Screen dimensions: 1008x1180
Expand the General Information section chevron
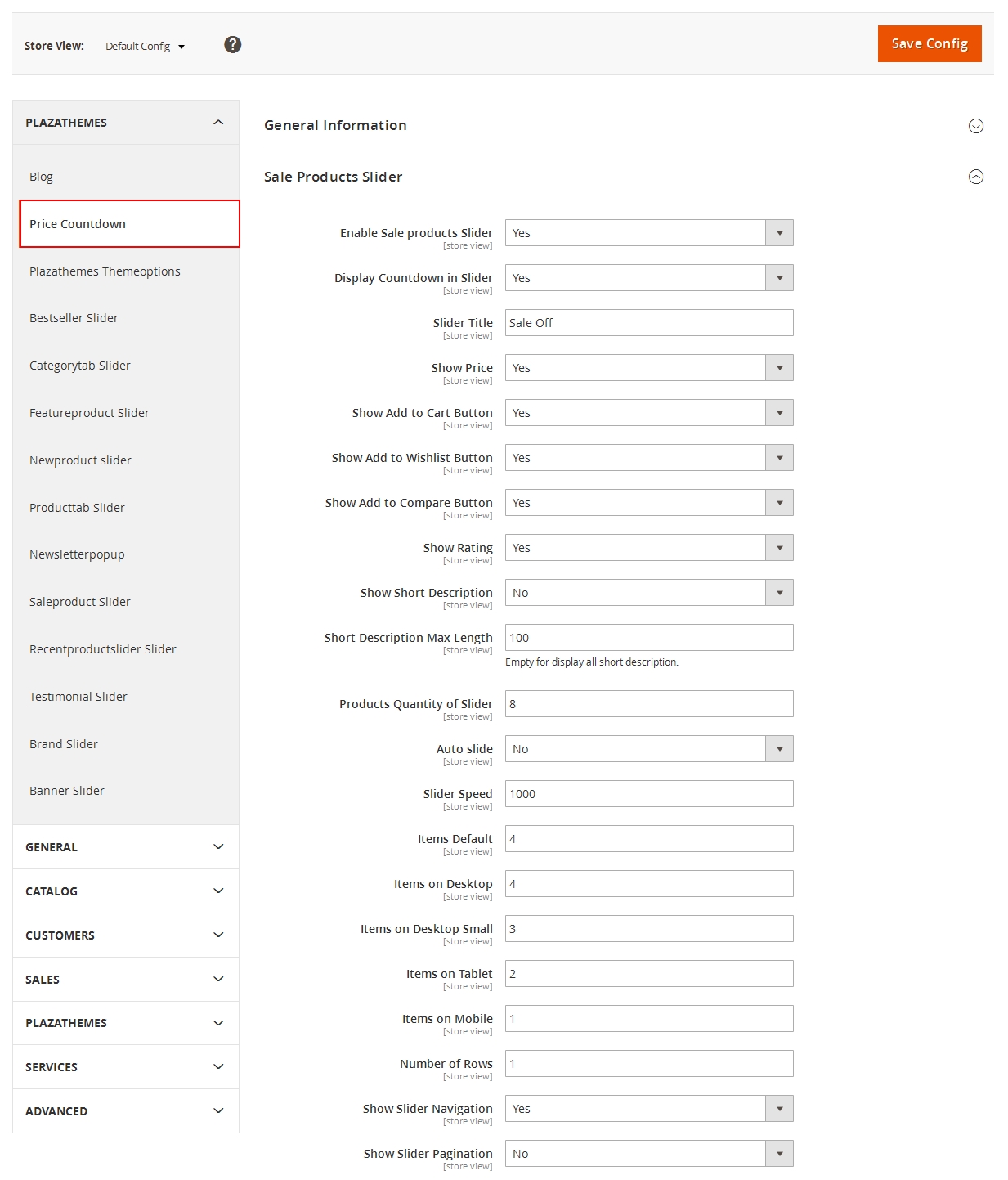pyautogui.click(x=975, y=126)
